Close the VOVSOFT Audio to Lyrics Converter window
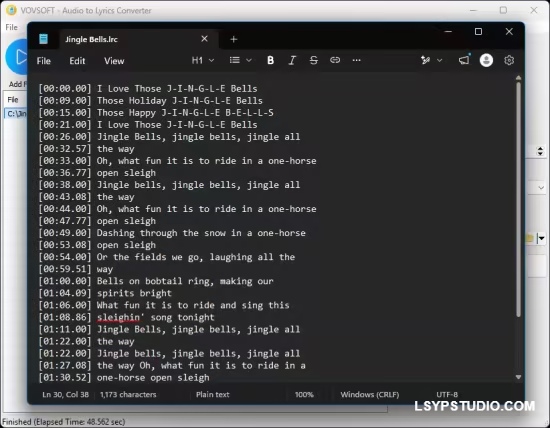 534,10
